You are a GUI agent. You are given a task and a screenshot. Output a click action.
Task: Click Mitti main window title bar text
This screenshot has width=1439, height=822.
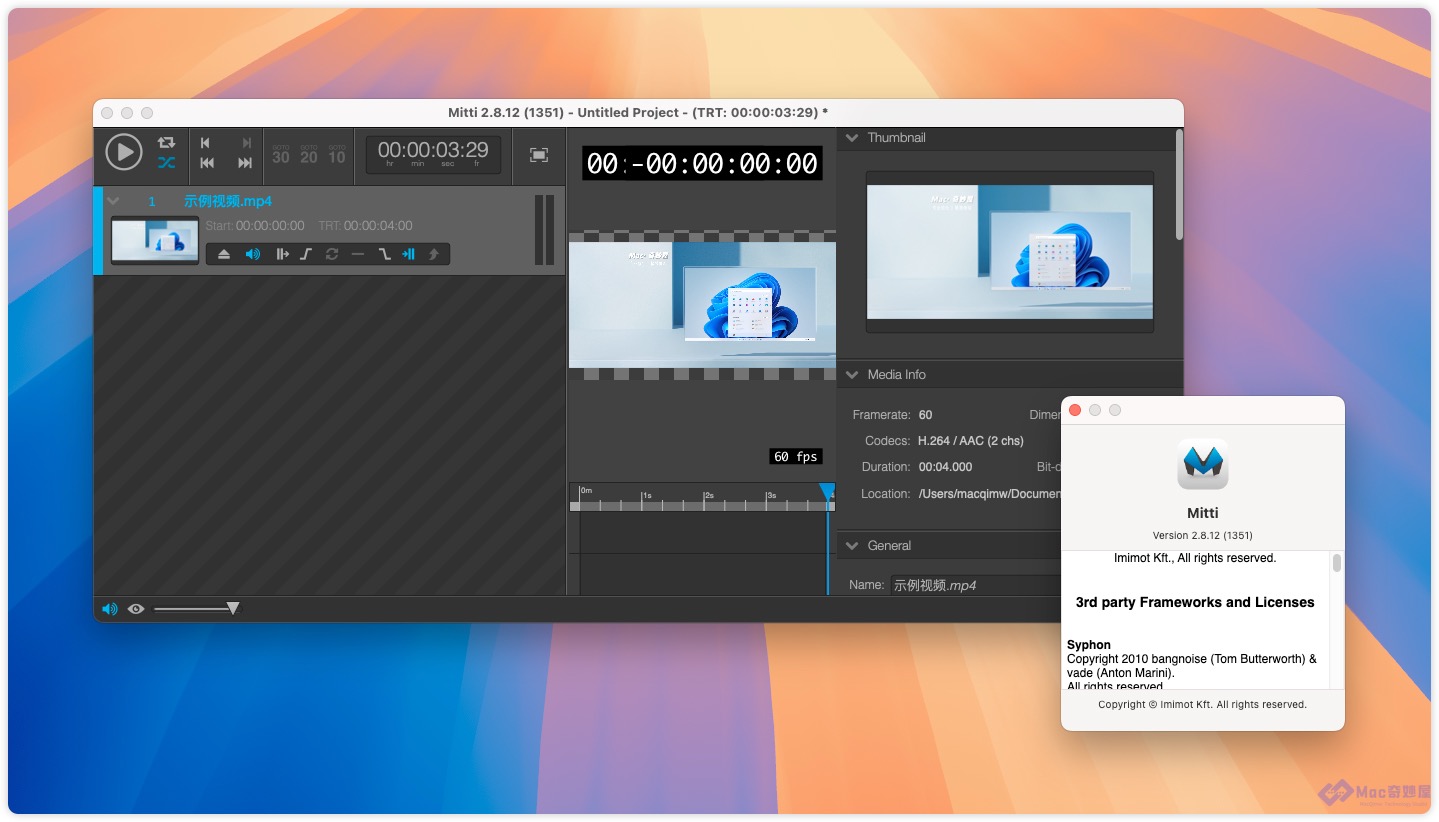pyautogui.click(x=638, y=113)
